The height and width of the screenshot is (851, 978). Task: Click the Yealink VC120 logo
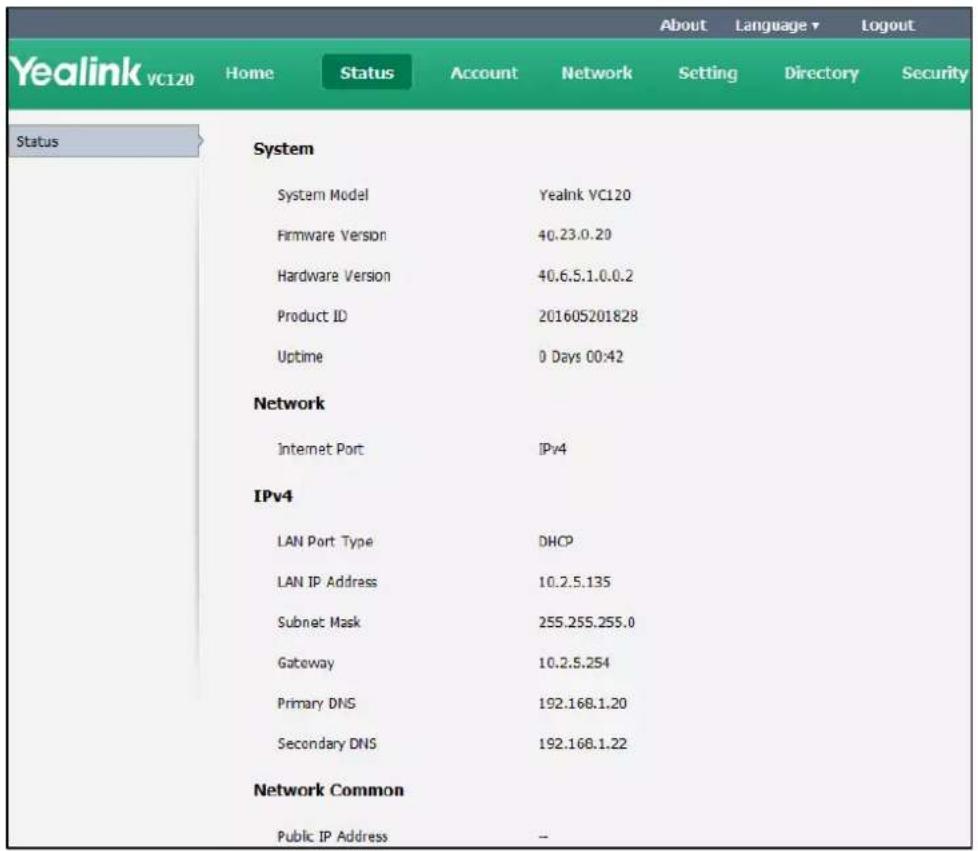(102, 72)
